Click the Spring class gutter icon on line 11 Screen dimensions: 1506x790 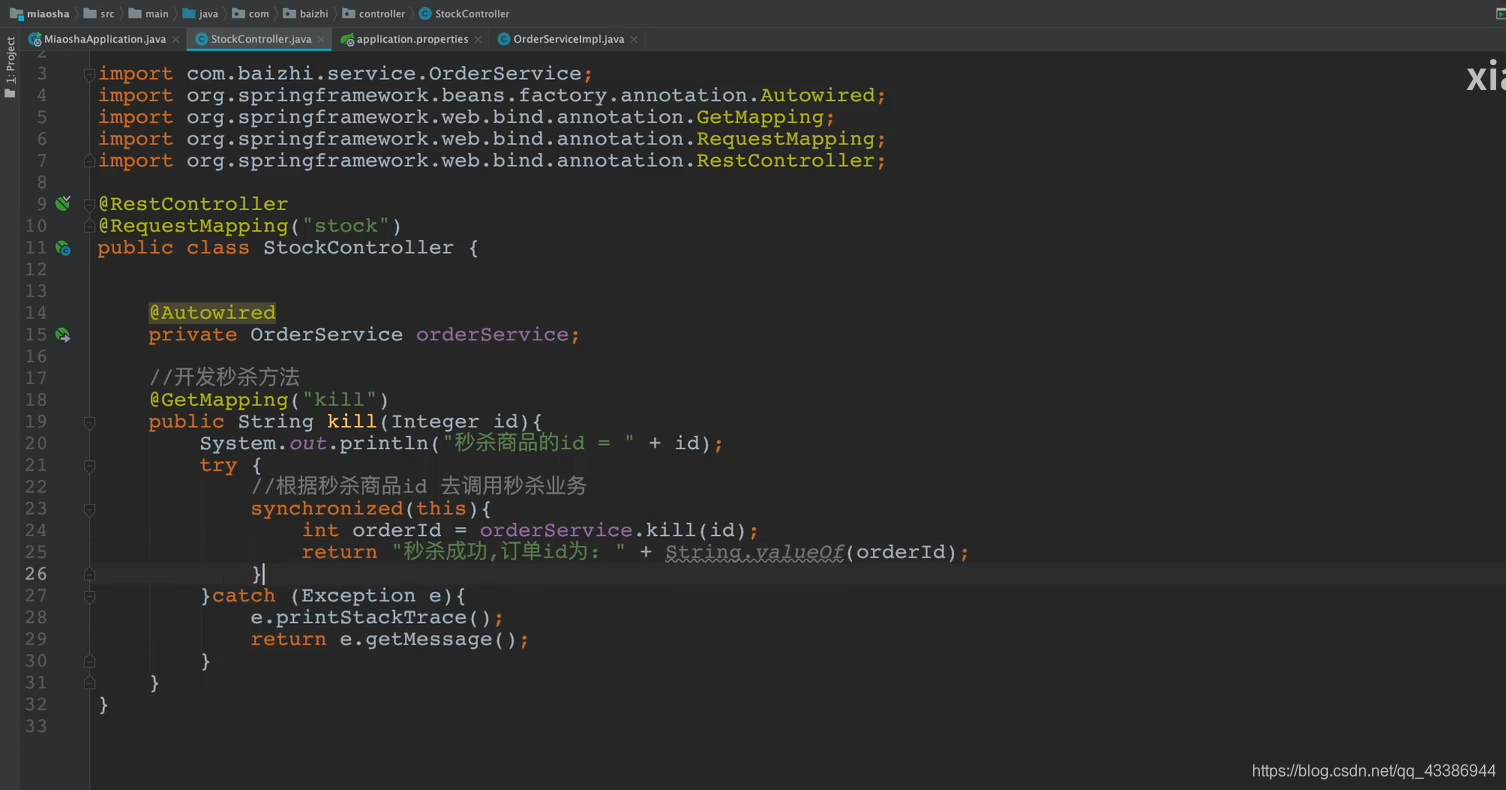[63, 248]
